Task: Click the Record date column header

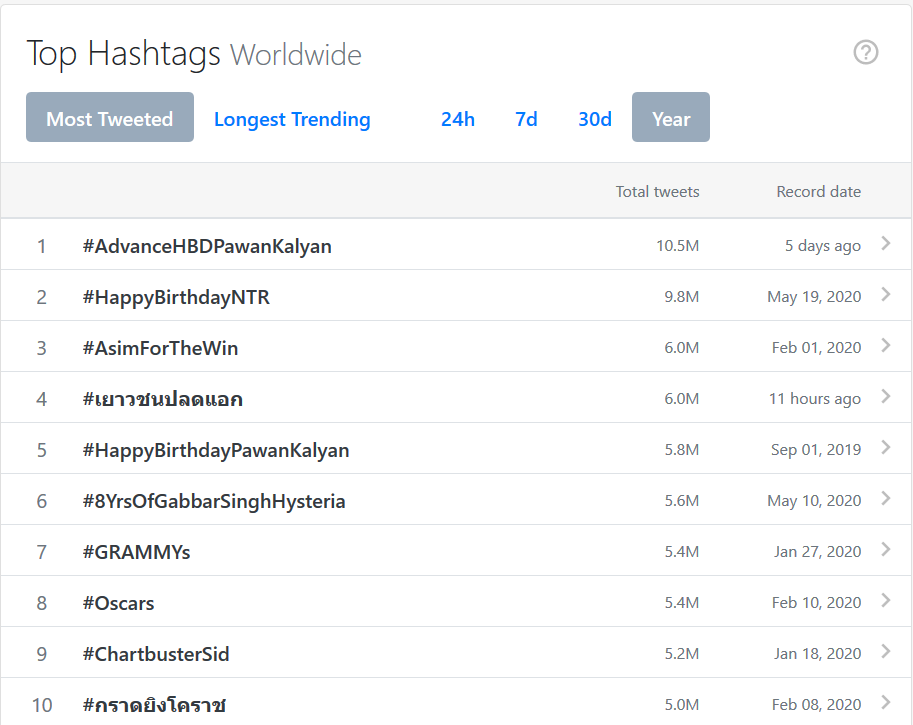Action: 818,192
